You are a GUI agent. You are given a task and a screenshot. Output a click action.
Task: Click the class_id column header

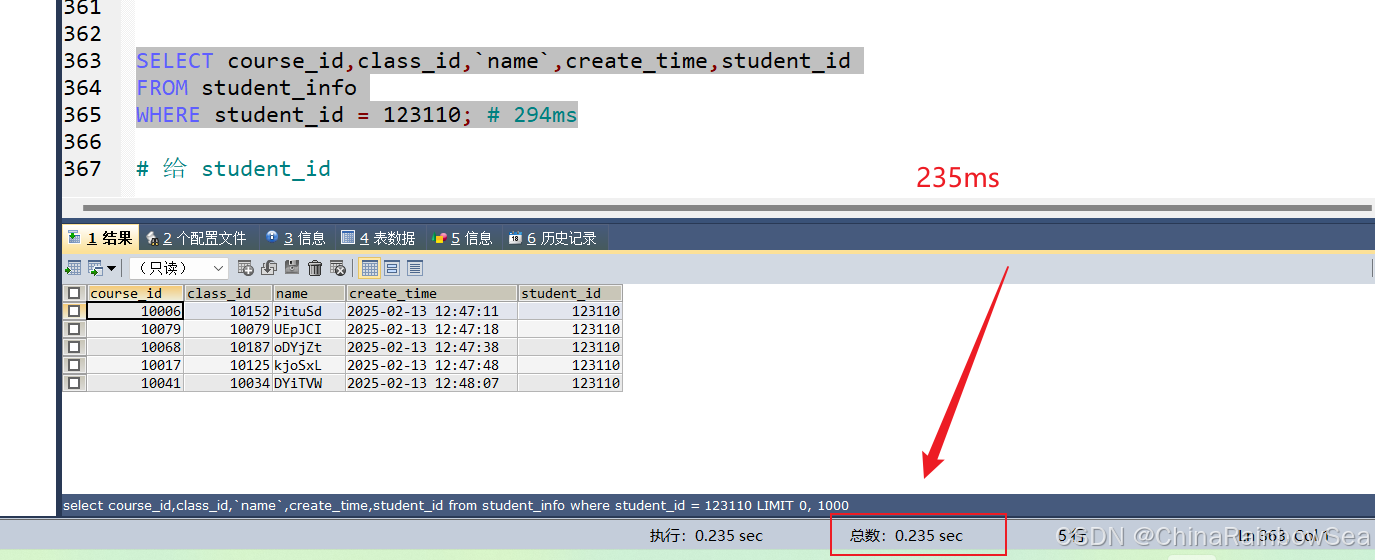(x=228, y=293)
